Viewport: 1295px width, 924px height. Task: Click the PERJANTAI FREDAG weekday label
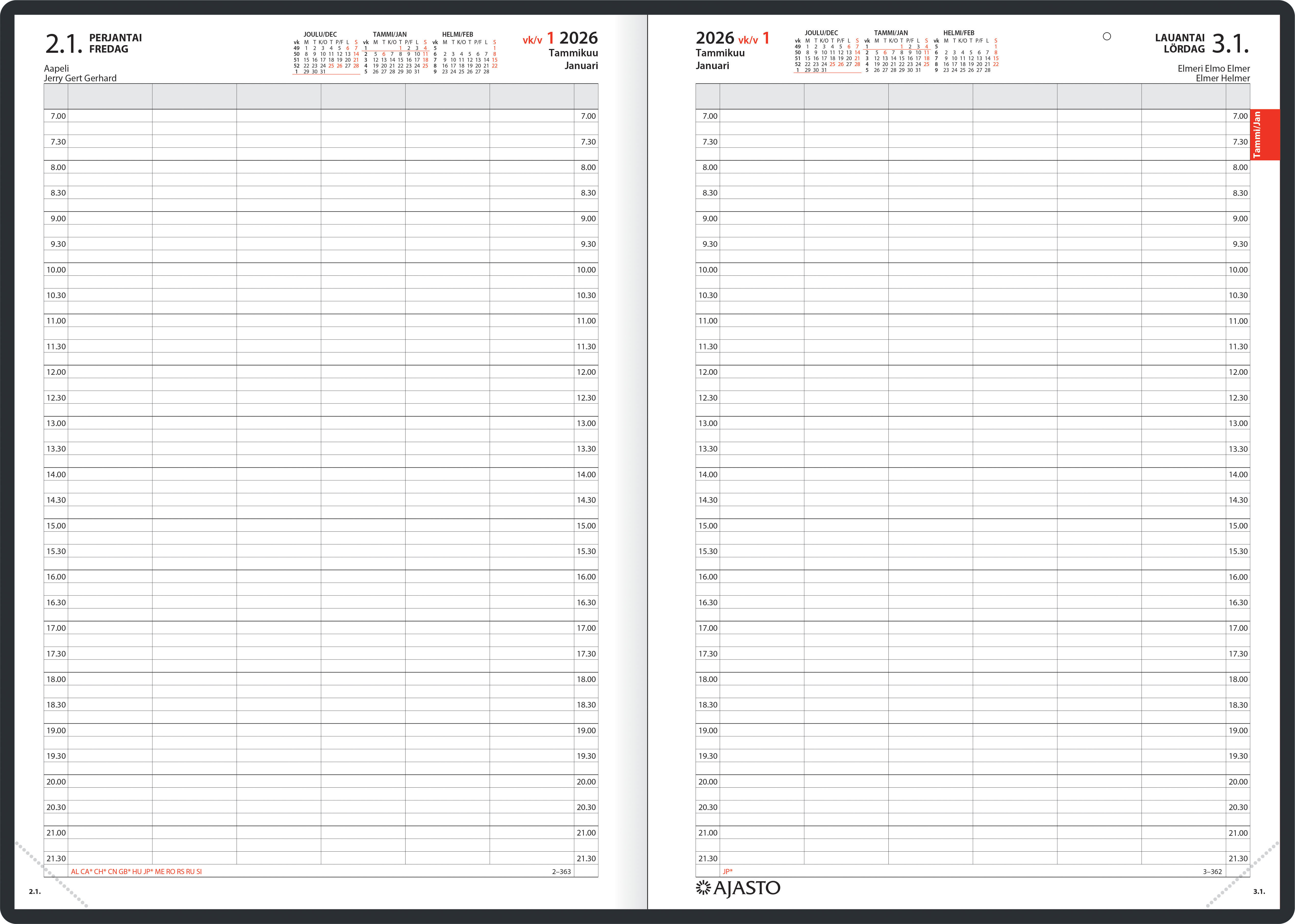point(115,43)
